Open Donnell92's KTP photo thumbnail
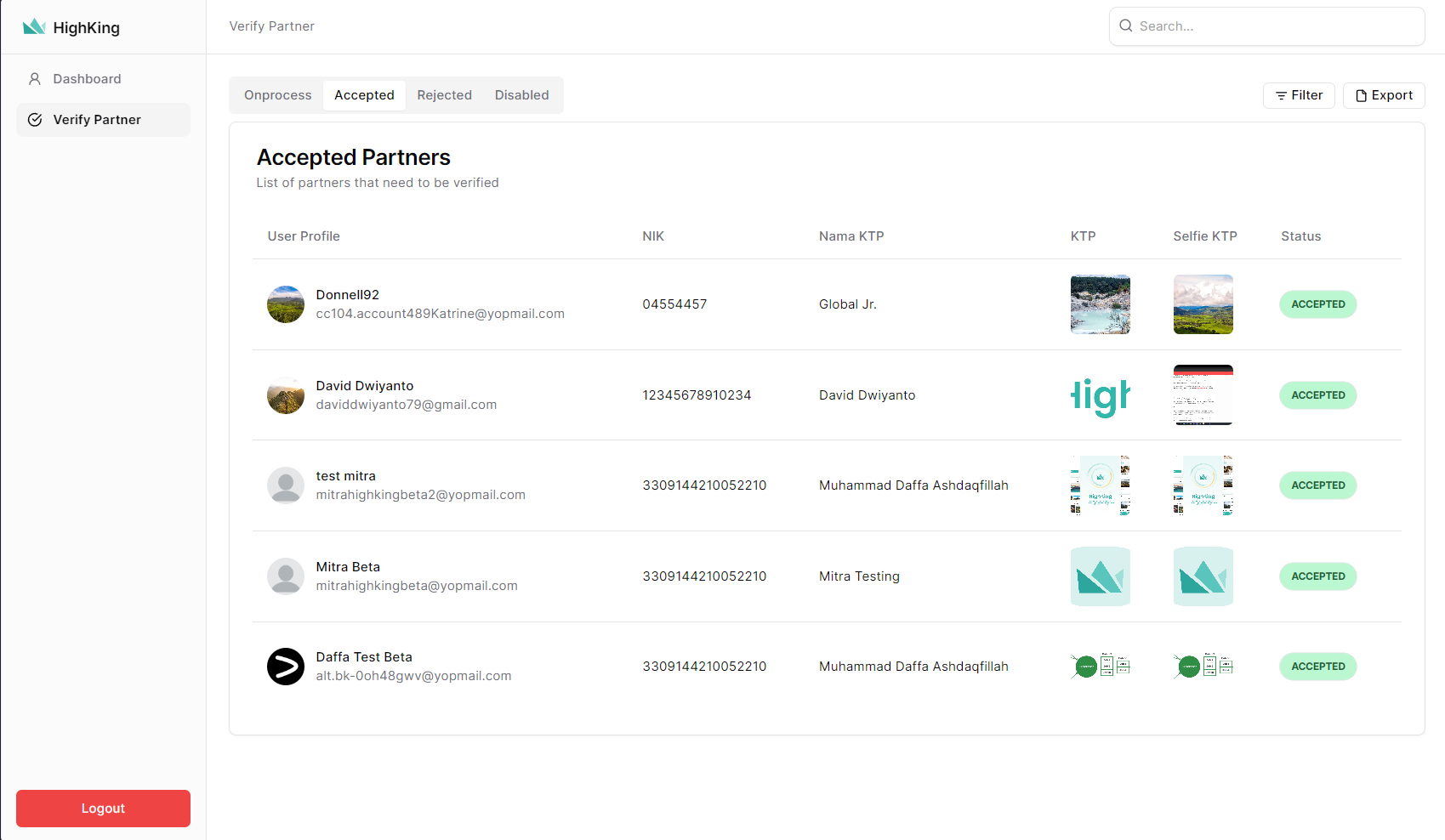1445x840 pixels. click(1100, 304)
